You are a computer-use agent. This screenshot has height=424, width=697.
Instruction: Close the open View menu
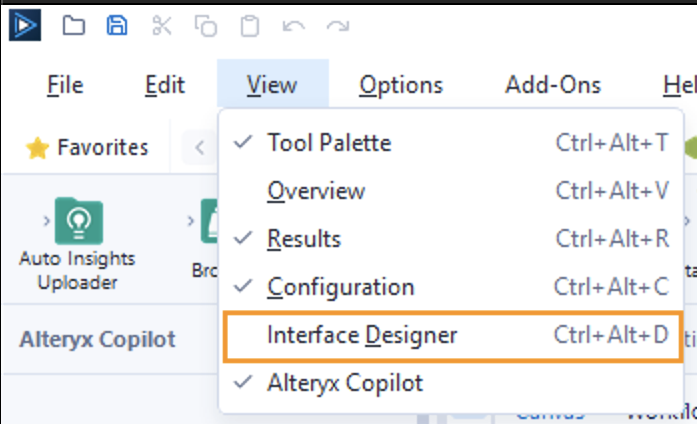pos(272,84)
